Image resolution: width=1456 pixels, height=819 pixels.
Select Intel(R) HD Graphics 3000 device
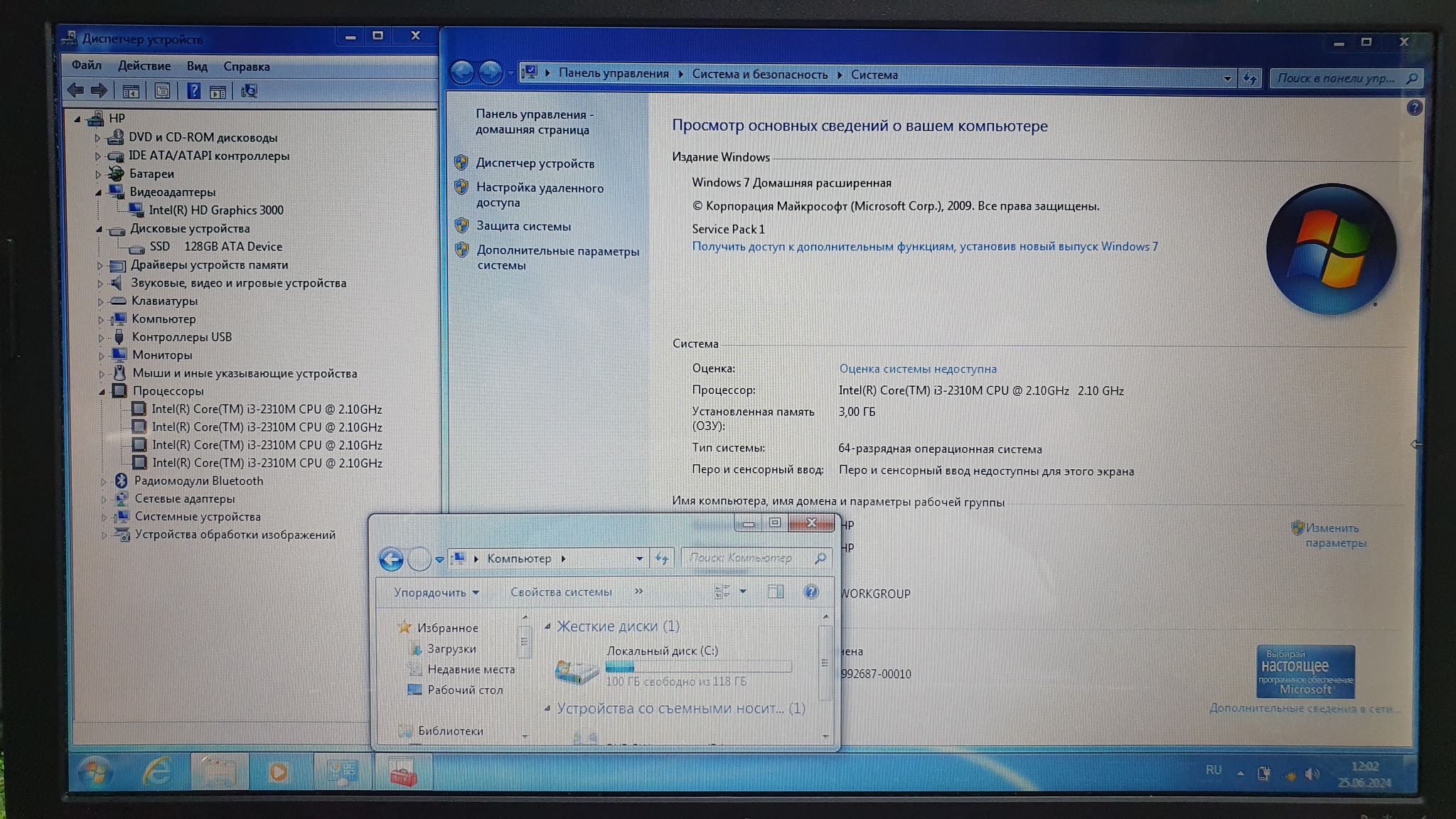[x=215, y=210]
